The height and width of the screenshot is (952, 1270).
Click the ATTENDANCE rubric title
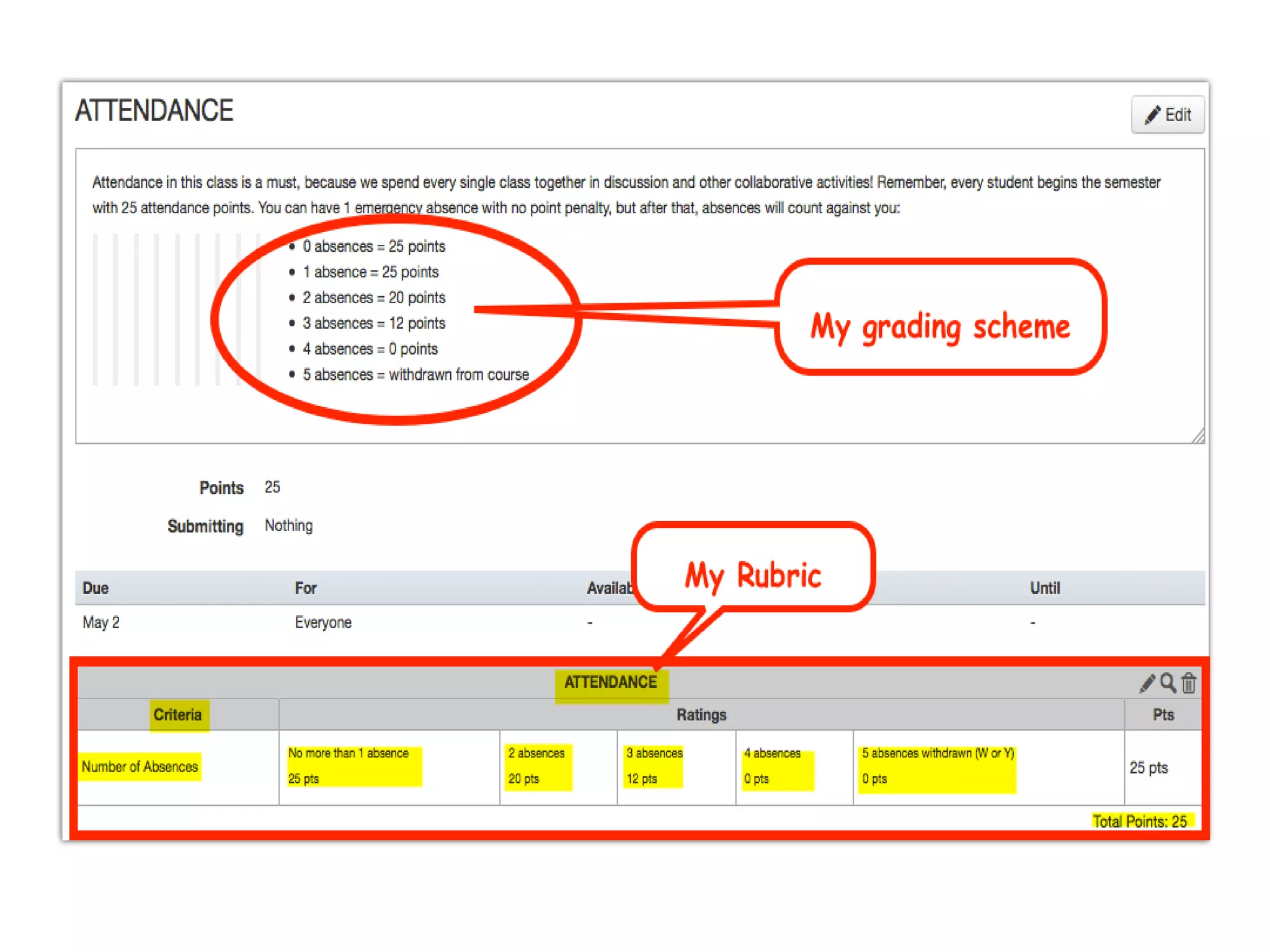(x=611, y=682)
